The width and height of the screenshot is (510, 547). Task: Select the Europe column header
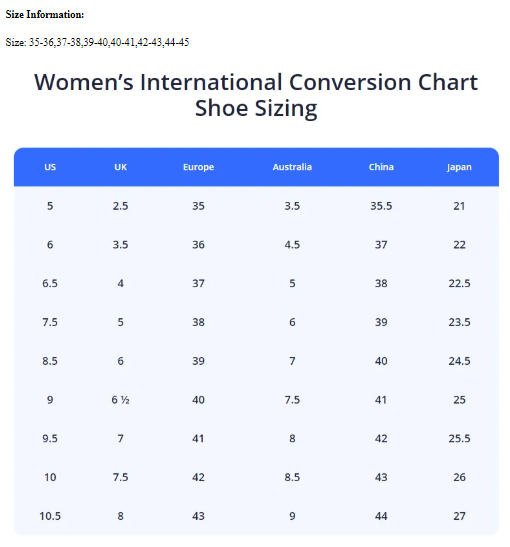198,167
